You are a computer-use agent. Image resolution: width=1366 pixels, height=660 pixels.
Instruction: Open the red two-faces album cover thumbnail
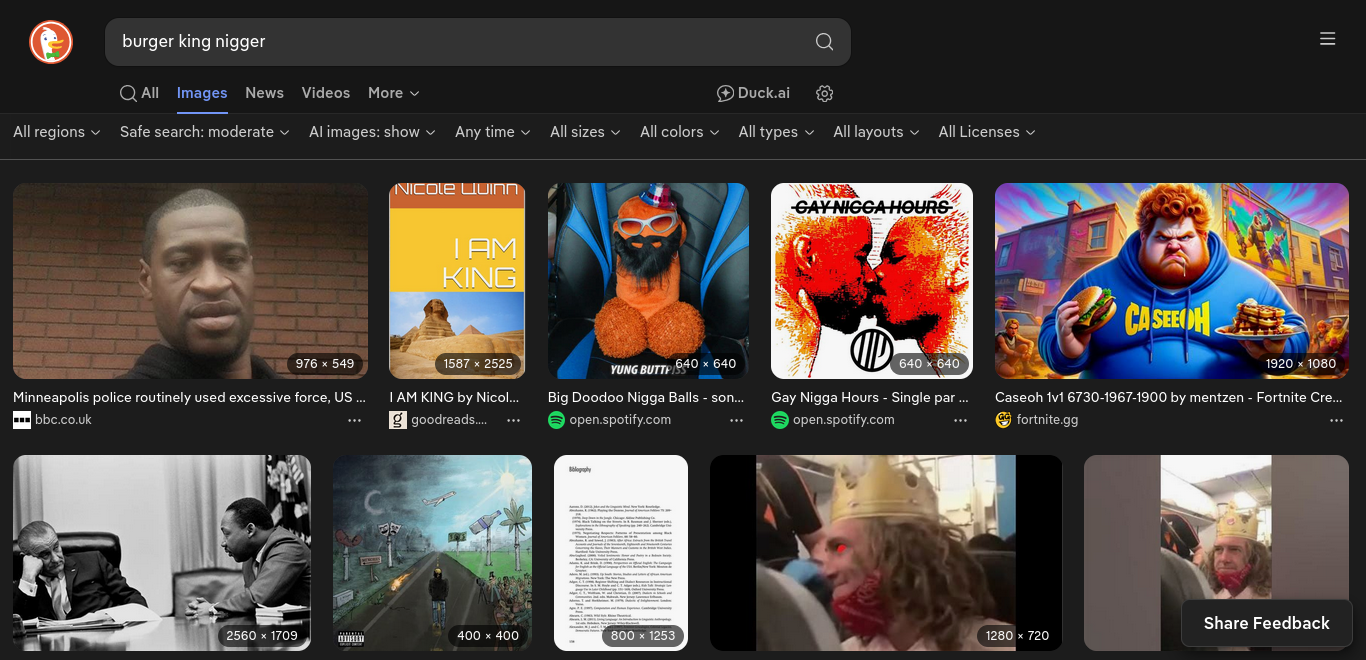coord(872,281)
